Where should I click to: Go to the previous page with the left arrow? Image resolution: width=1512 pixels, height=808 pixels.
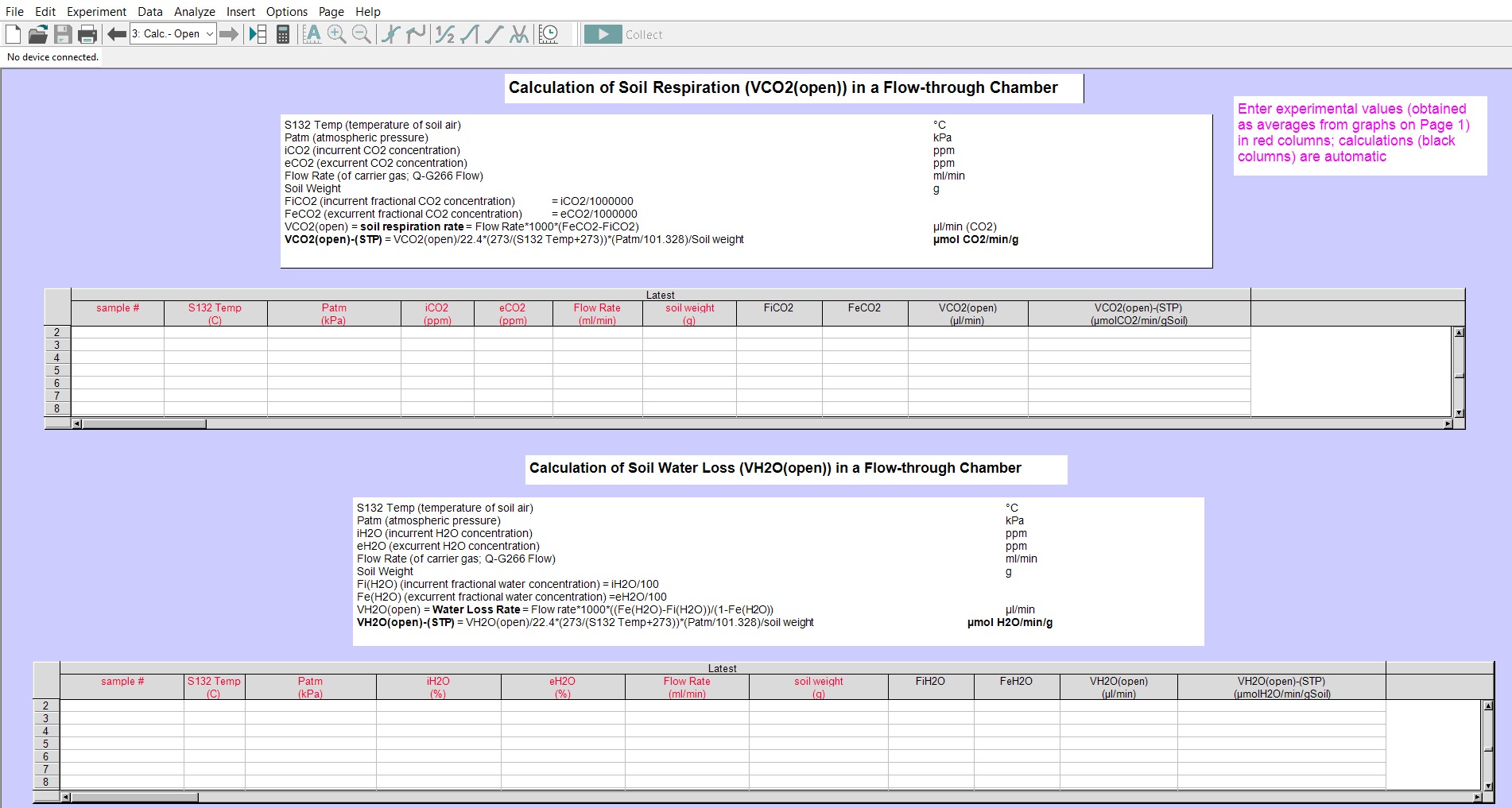pos(117,34)
